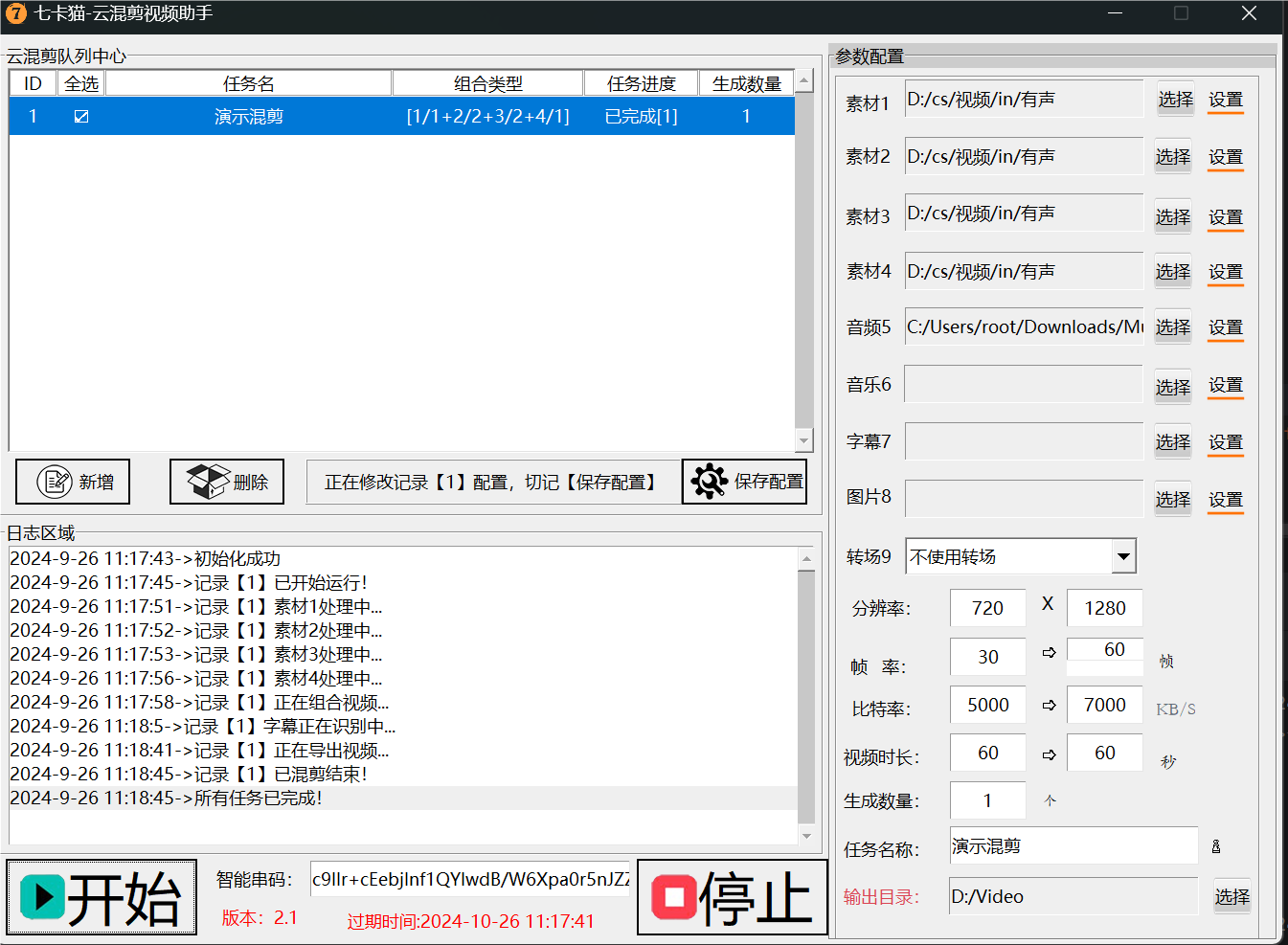Click the 已完成[1] progress cell
This screenshot has height=945, width=1288.
tap(642, 116)
